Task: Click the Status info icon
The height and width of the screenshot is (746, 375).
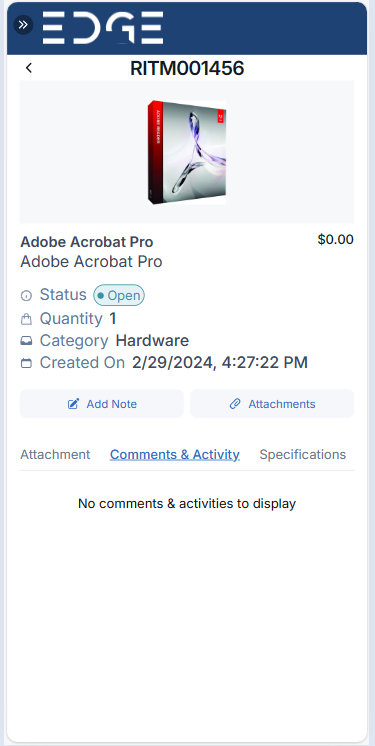Action: [x=26, y=295]
